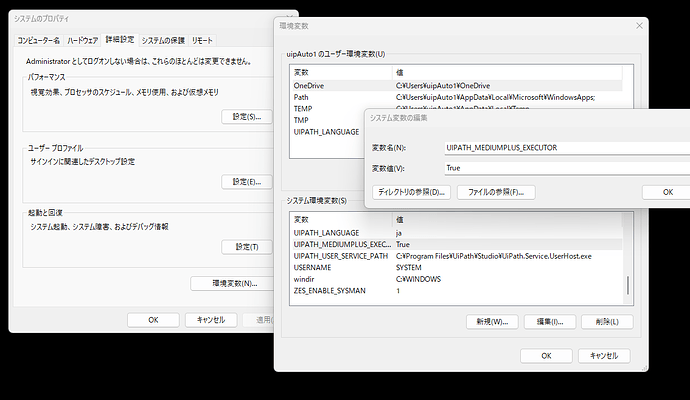Click OK in the System Properties window

[x=153, y=320]
